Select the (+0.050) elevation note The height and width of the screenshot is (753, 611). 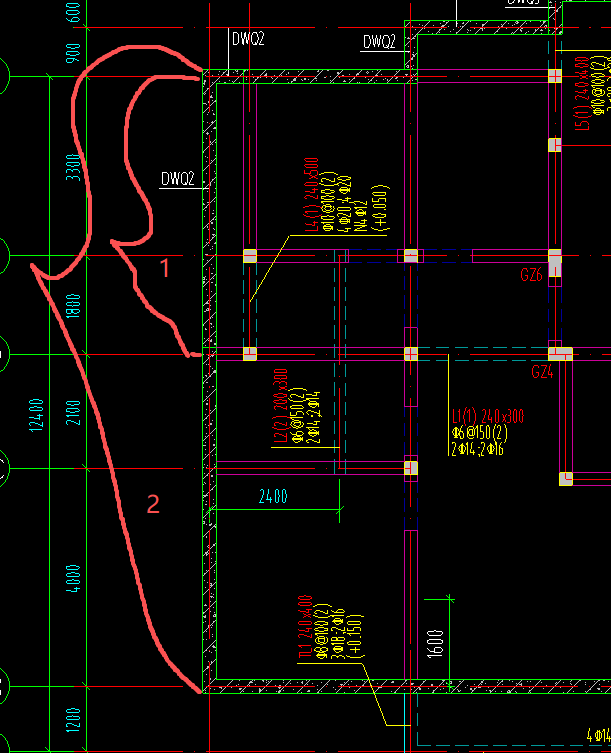(381, 207)
